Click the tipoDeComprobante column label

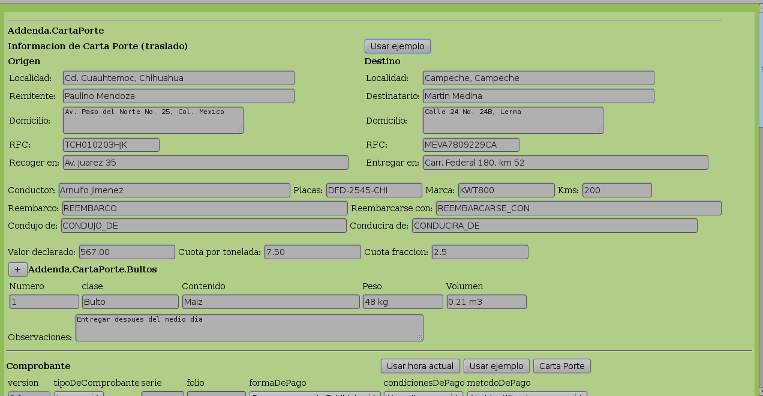tap(96, 383)
